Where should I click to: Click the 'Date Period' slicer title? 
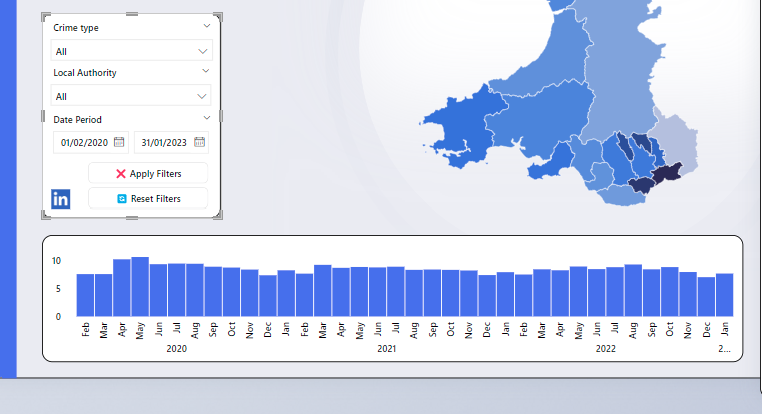[x=77, y=120]
